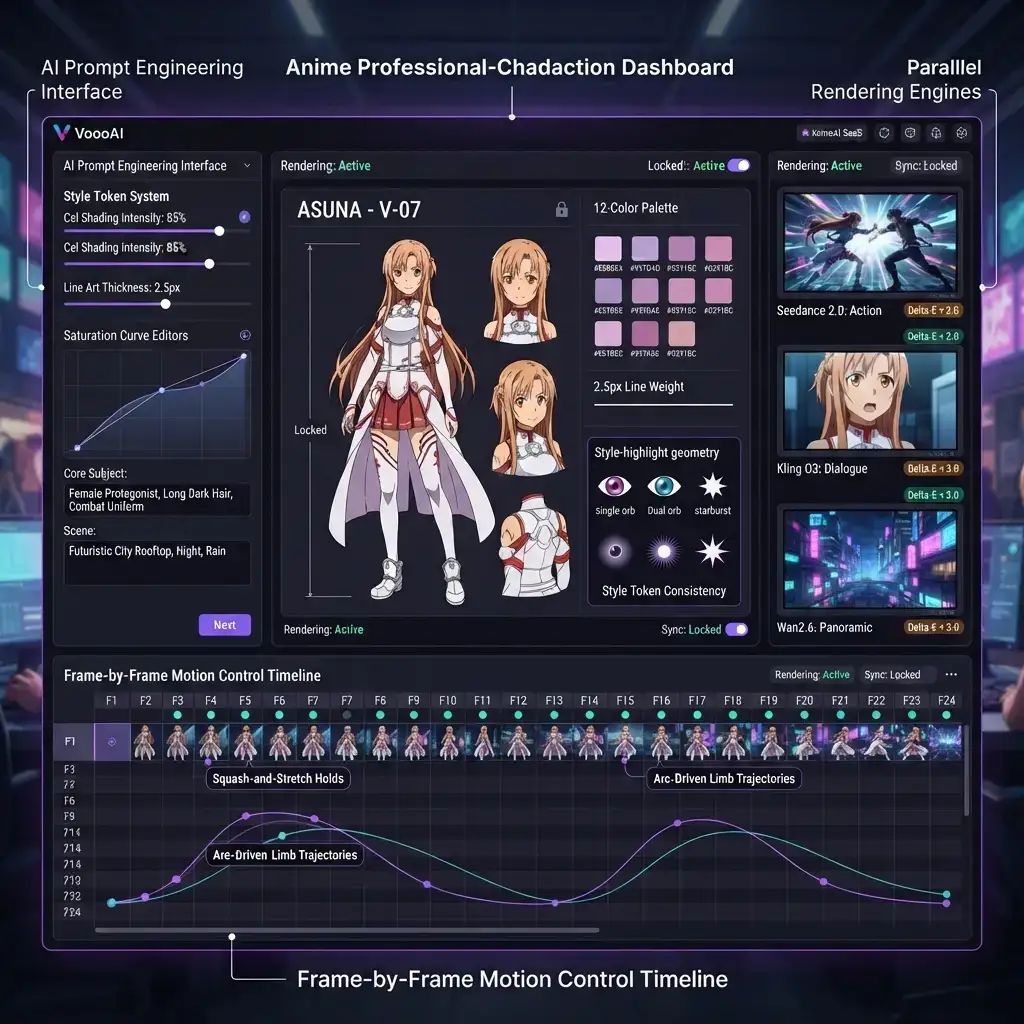Click the lock icon beside ASUNA - V-07
The width and height of the screenshot is (1024, 1024).
coord(562,209)
